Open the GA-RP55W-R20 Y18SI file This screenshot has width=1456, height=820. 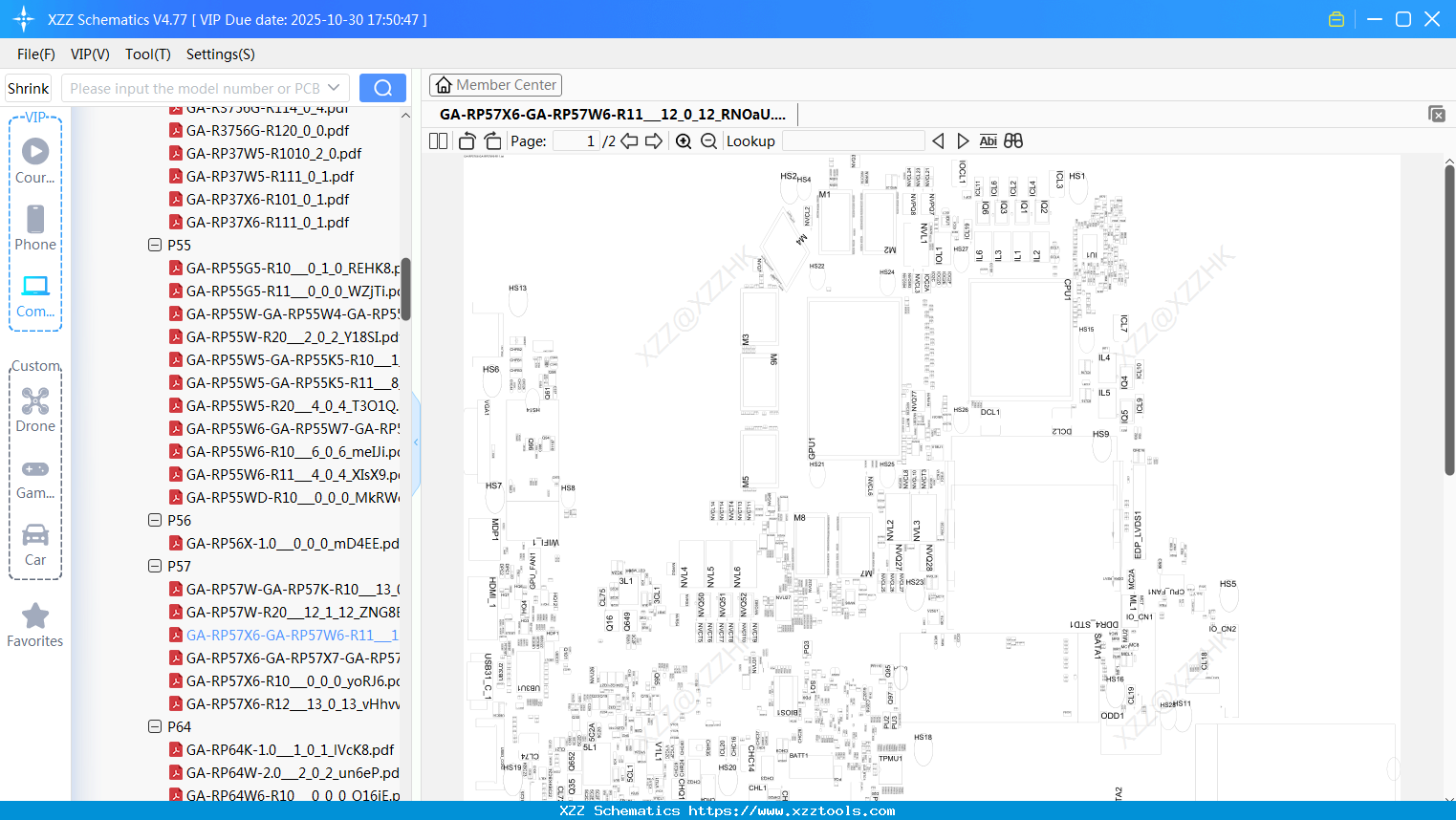point(293,336)
